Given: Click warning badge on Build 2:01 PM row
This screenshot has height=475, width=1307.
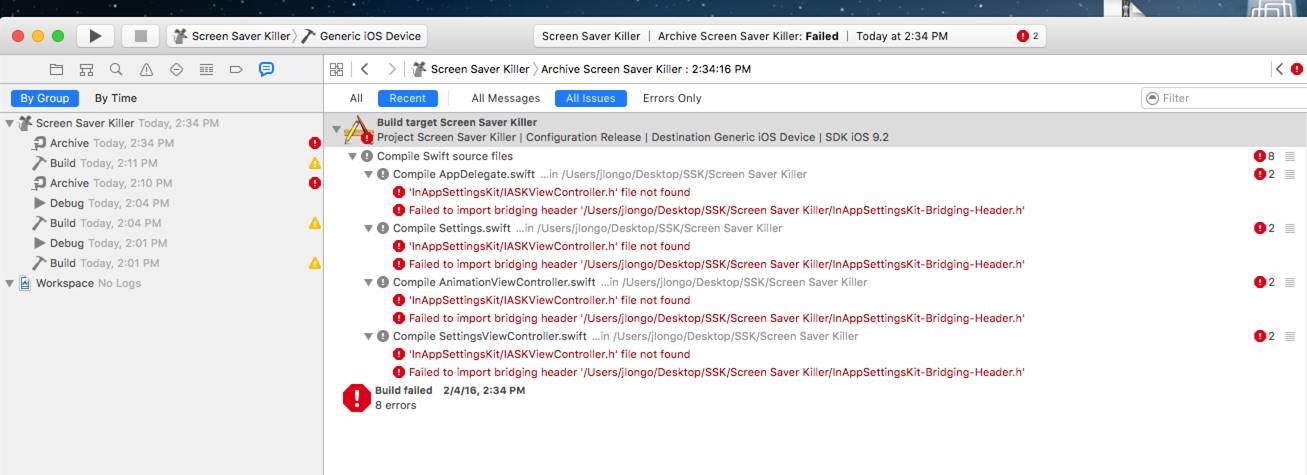Looking at the screenshot, I should [314, 263].
